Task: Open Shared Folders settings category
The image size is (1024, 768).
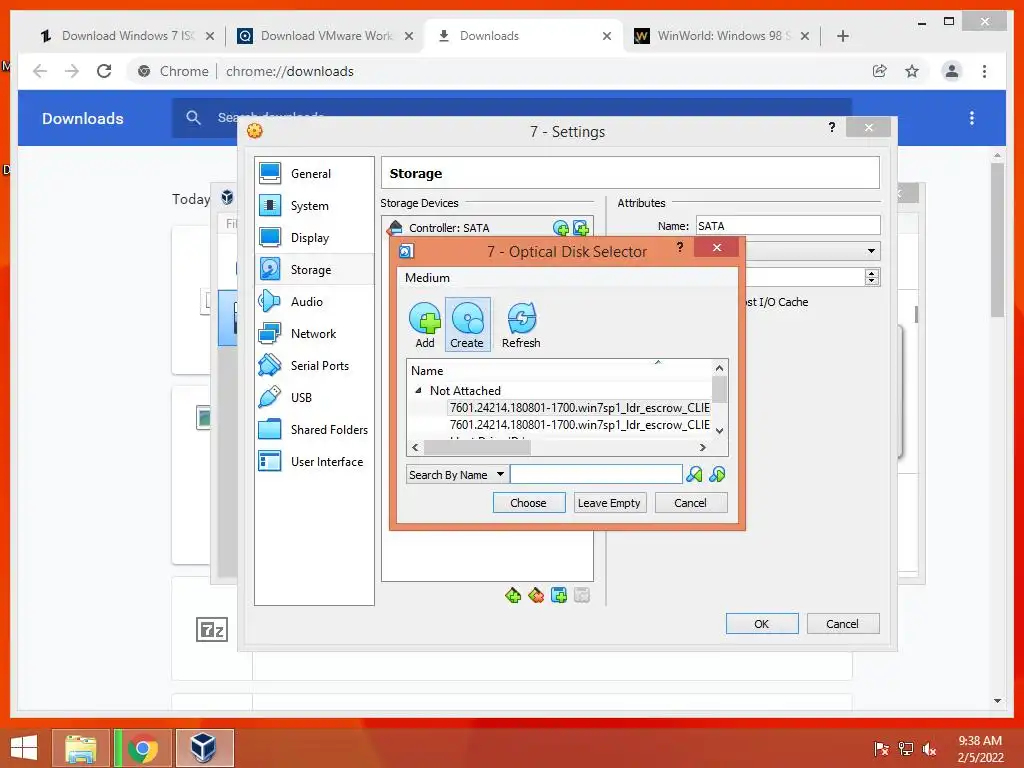Action: (314, 430)
